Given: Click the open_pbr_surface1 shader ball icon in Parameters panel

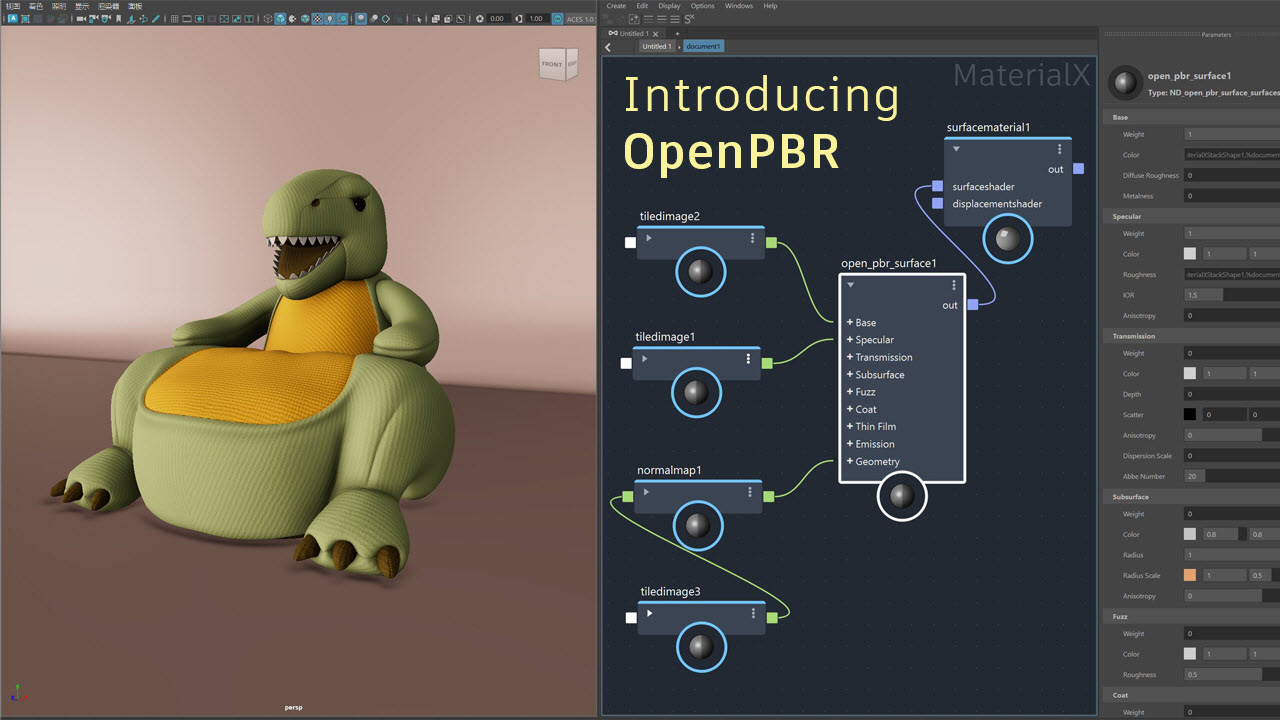Looking at the screenshot, I should click(x=1124, y=83).
